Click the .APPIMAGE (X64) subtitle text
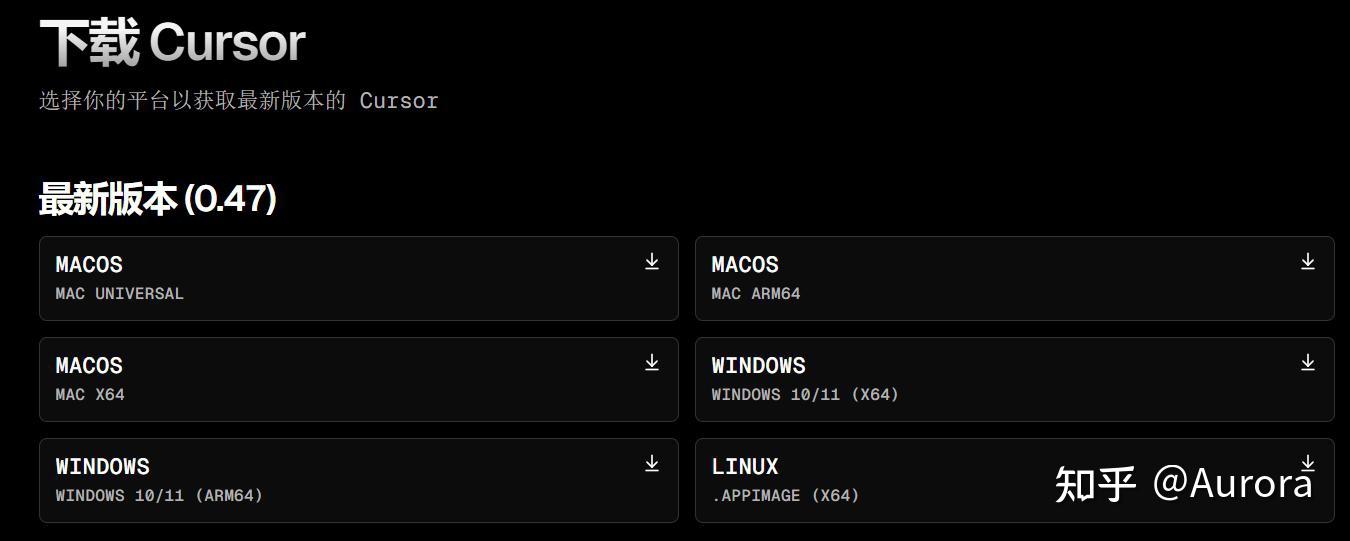The width and height of the screenshot is (1350, 541). [785, 496]
